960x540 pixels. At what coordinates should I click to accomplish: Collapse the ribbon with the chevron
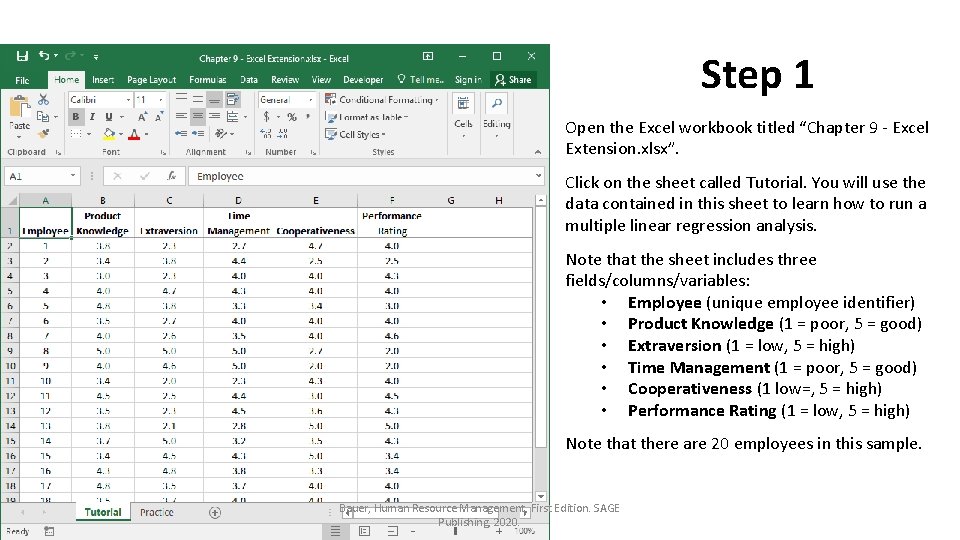(538, 152)
